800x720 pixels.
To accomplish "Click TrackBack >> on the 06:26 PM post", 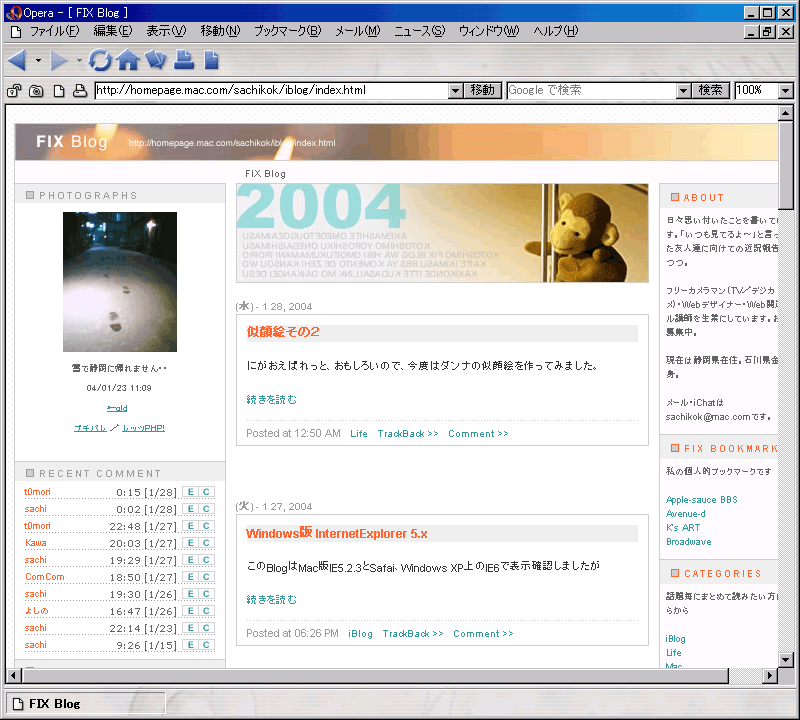I will [413, 634].
